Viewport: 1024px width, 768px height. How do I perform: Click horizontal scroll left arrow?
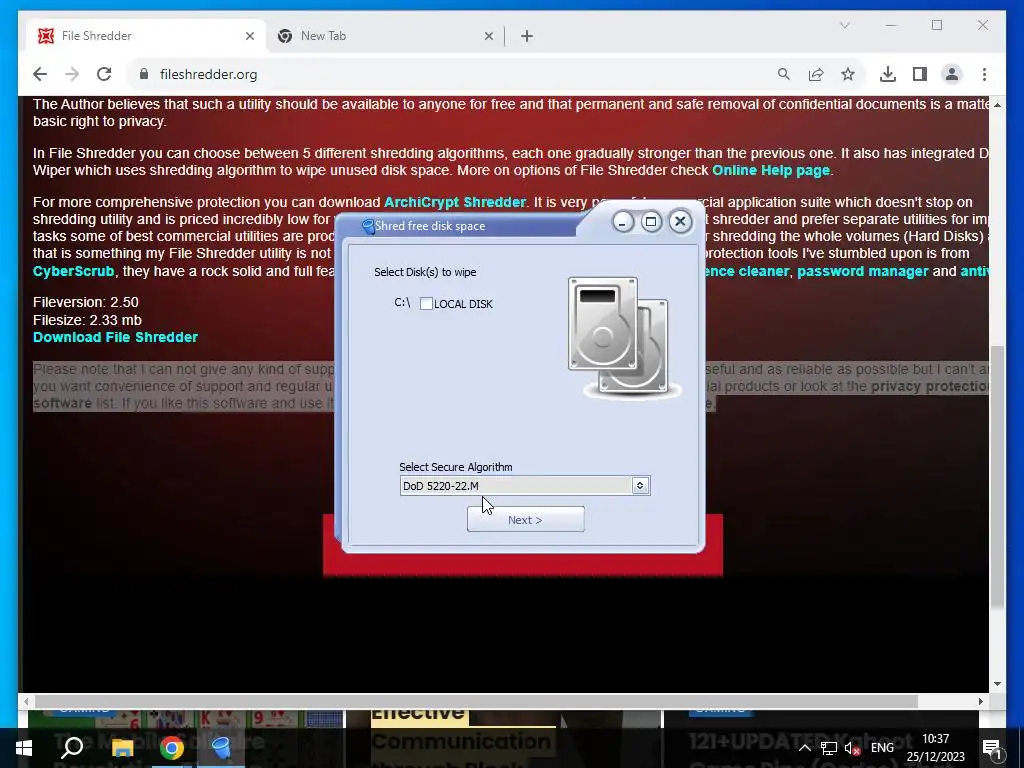point(26,701)
